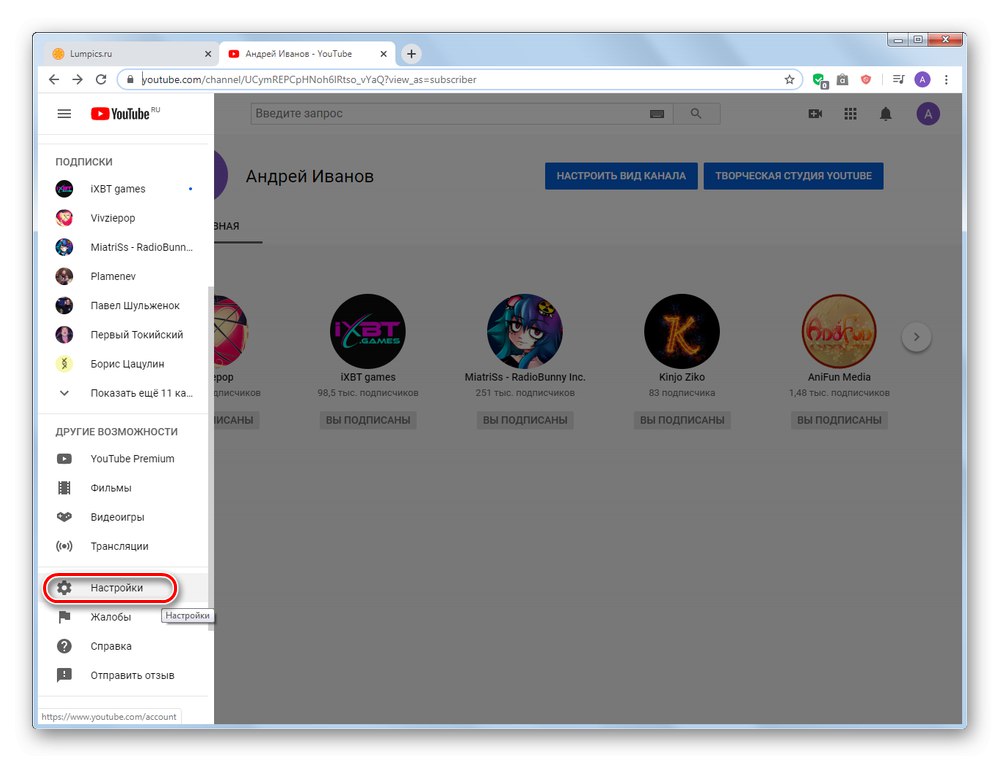Screen dimensions: 1000x762
Task: Click the Жалобы menu label
Action: click(x=111, y=617)
